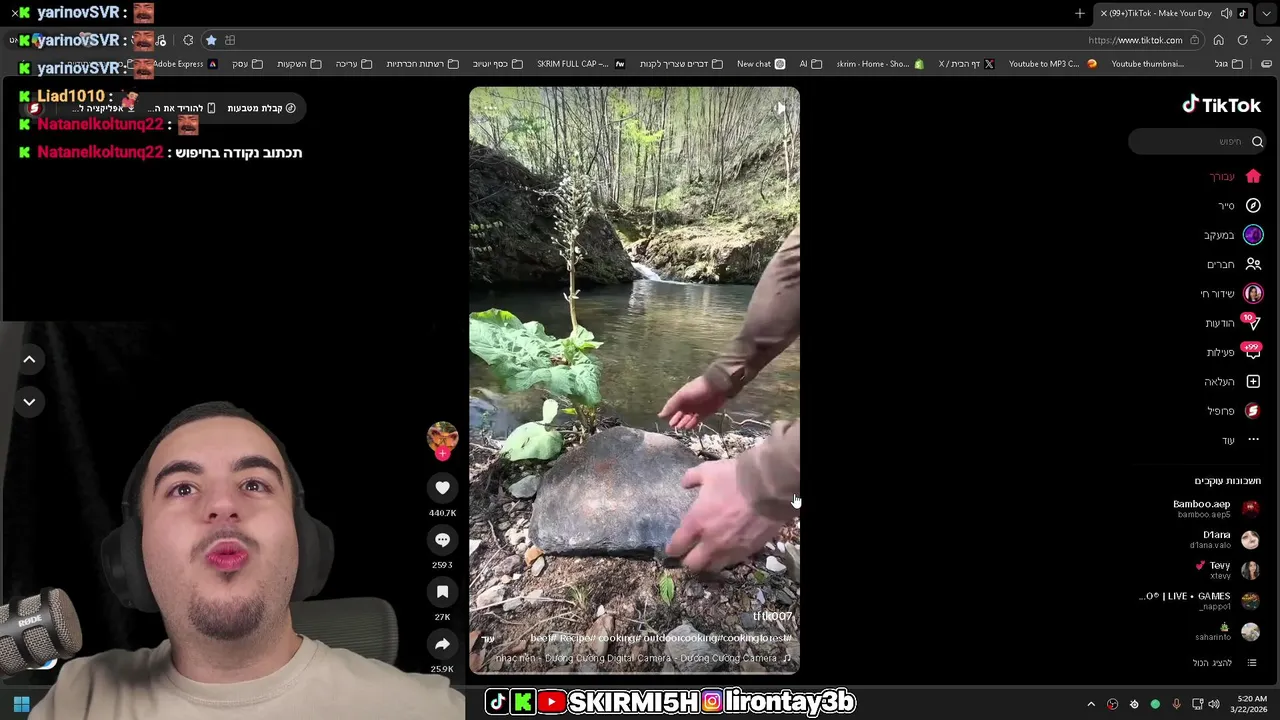Click the #outdoorcooking hashtag

pos(682,638)
